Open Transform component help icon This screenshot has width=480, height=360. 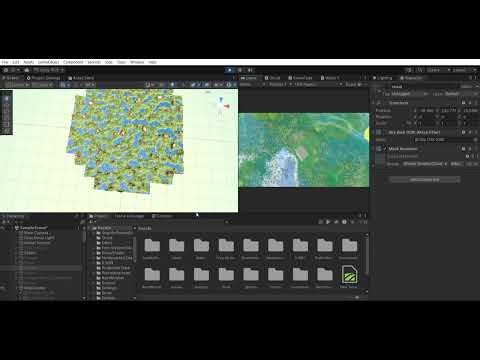pyautogui.click(x=464, y=103)
